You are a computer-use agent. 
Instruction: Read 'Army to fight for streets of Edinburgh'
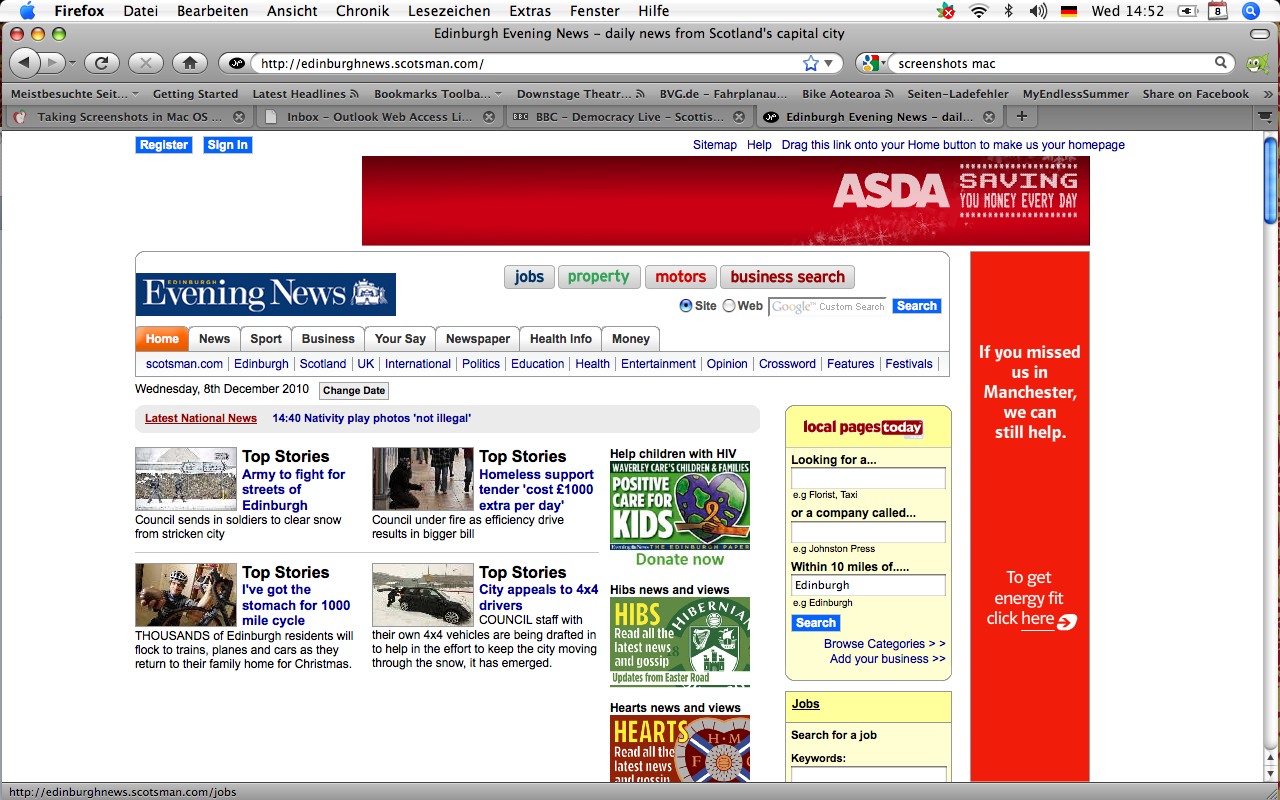click(x=294, y=490)
